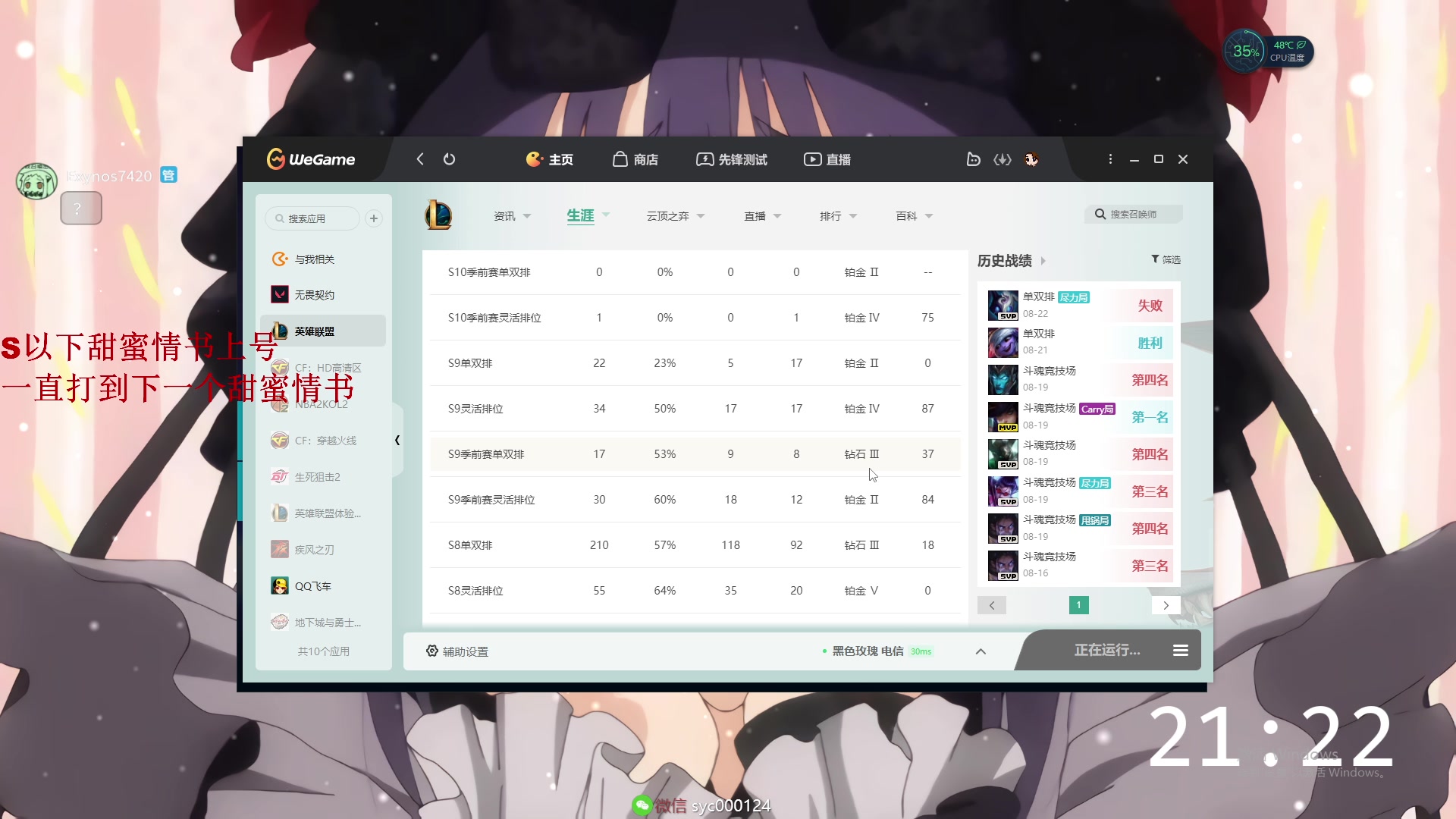
Task: Select 生死狙击2 in the sidebar
Action: pos(323,477)
